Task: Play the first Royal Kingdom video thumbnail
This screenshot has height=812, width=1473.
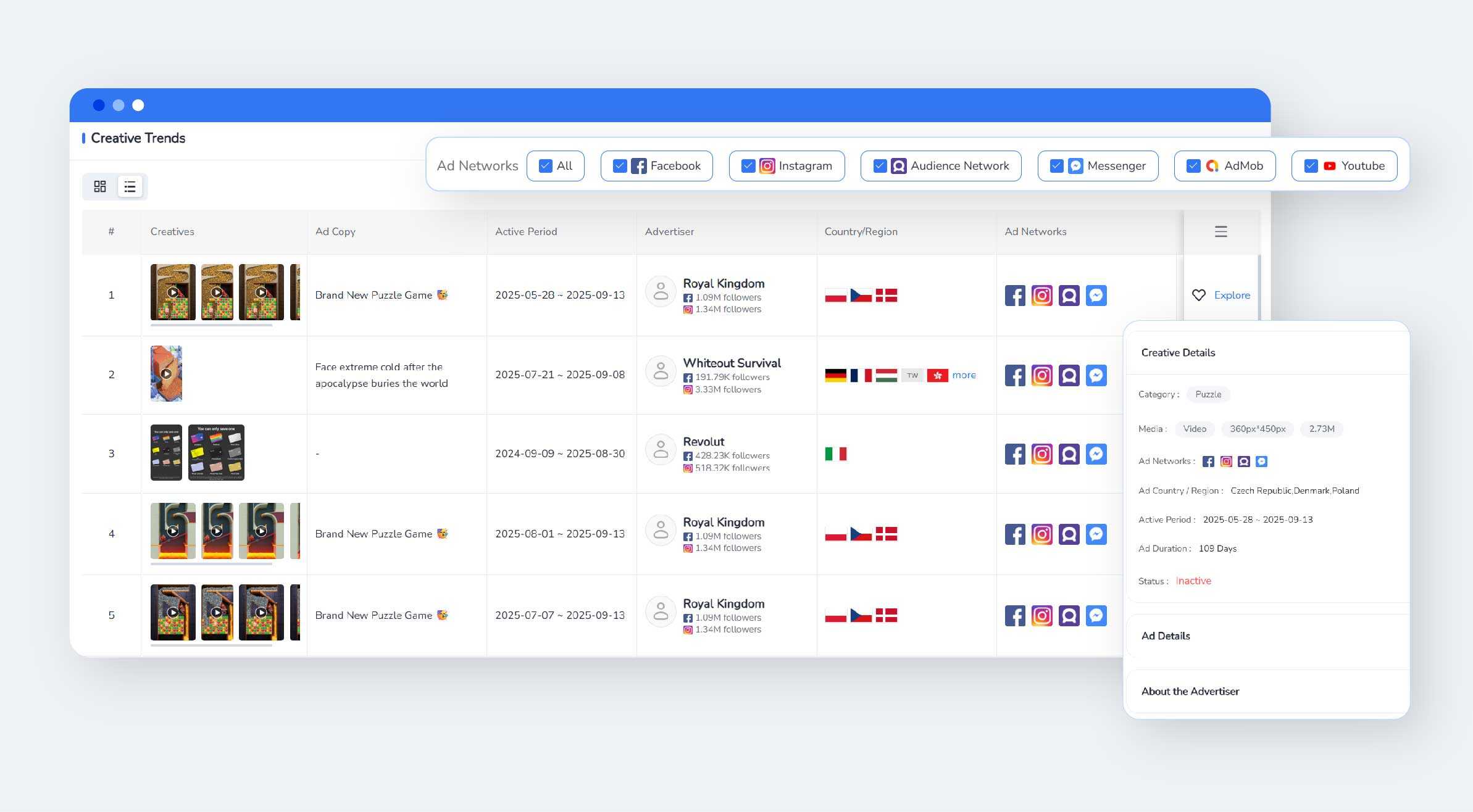Action: (x=173, y=292)
